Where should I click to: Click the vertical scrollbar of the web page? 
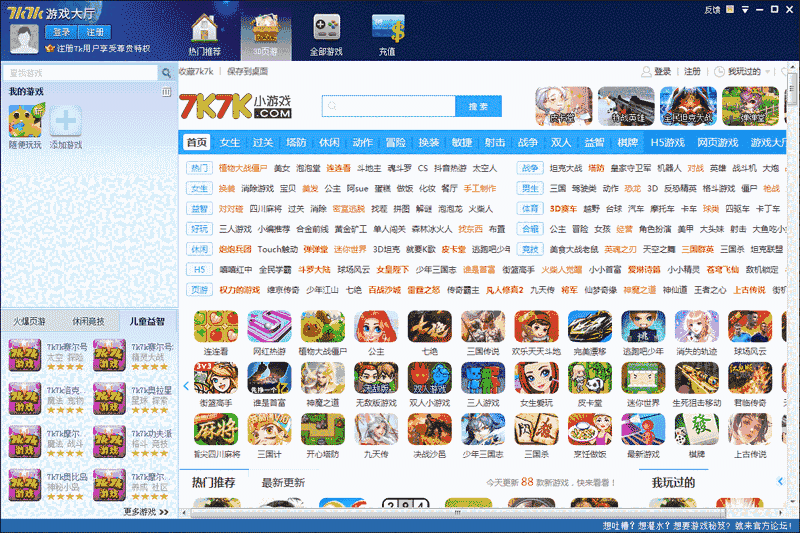coord(792,89)
